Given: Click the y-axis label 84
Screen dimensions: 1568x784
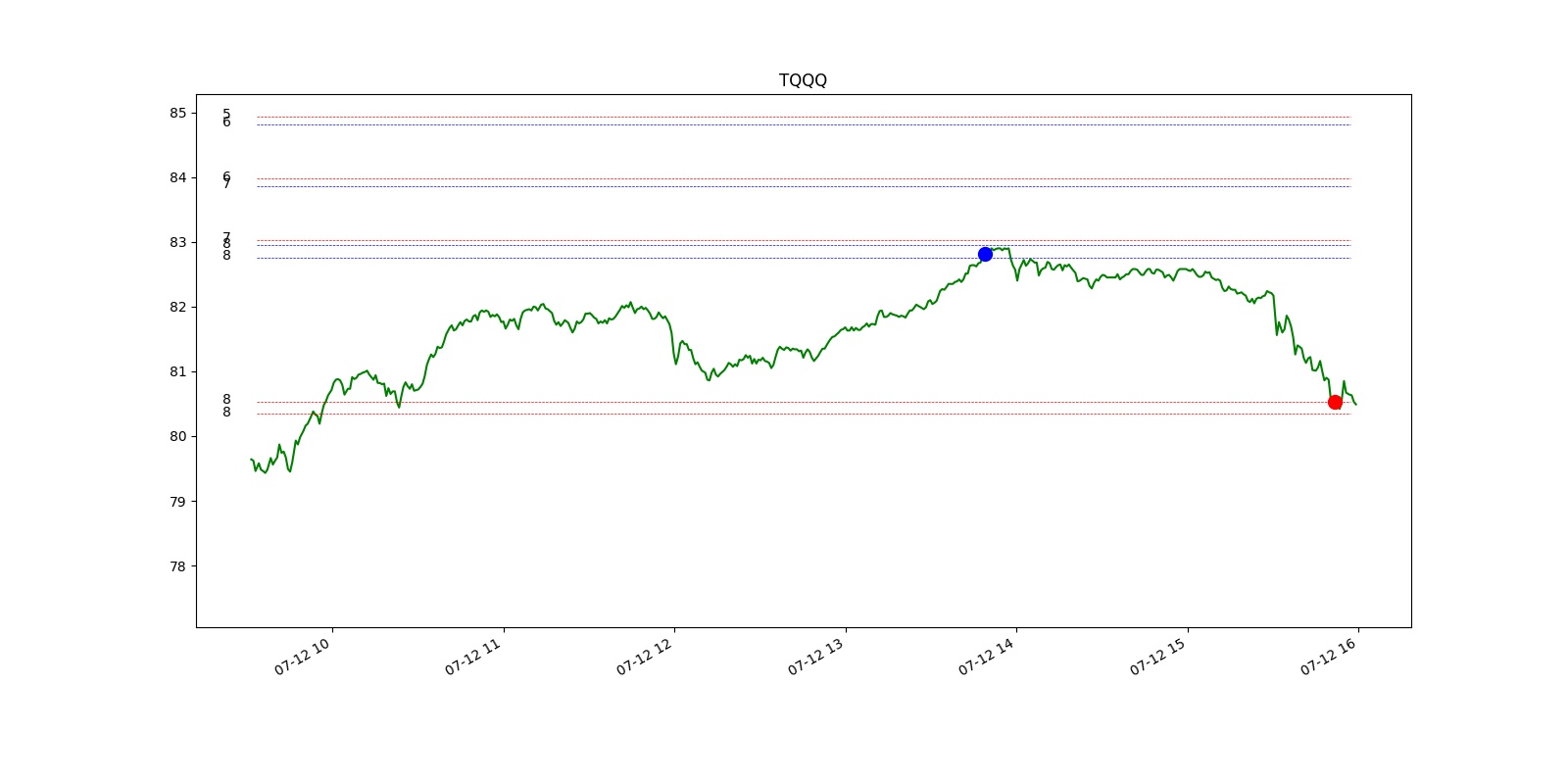Looking at the screenshot, I should pos(177,177).
